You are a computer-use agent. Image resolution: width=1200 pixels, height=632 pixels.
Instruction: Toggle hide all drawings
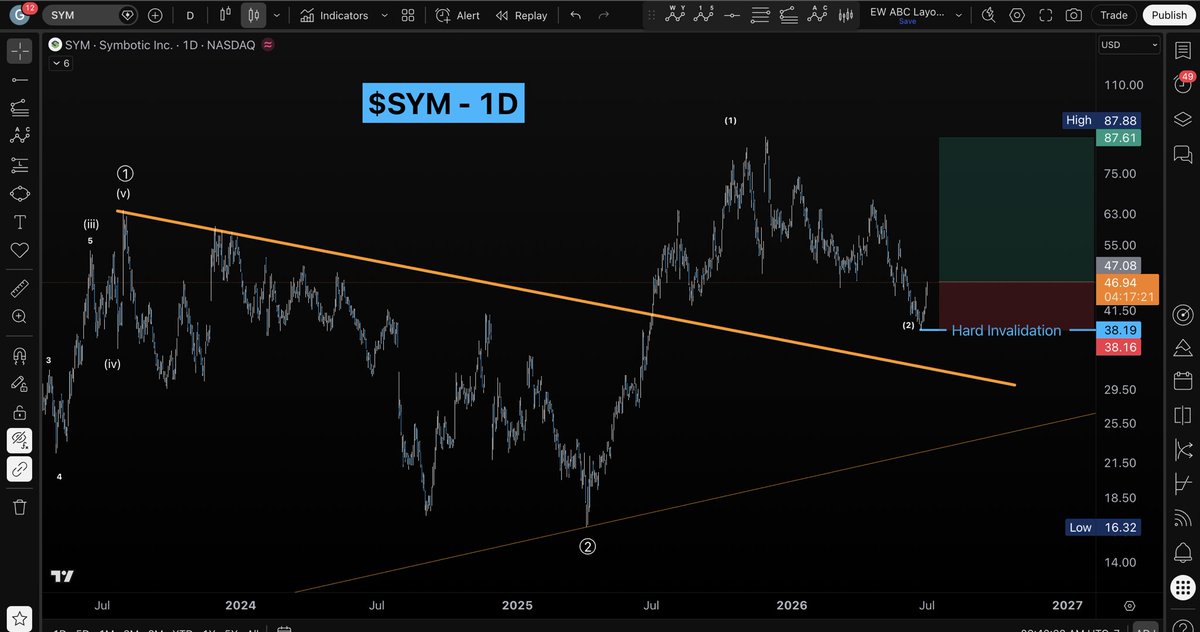point(20,440)
